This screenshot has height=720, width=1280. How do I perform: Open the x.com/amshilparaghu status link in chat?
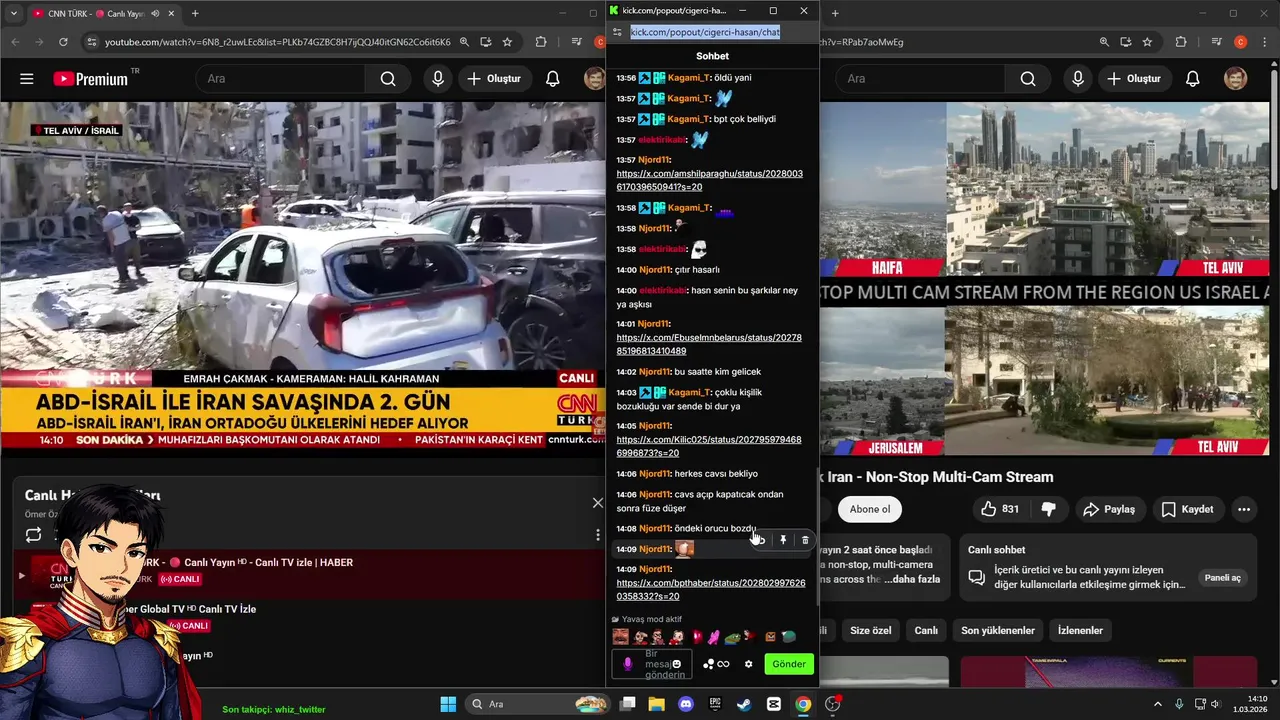click(x=709, y=180)
